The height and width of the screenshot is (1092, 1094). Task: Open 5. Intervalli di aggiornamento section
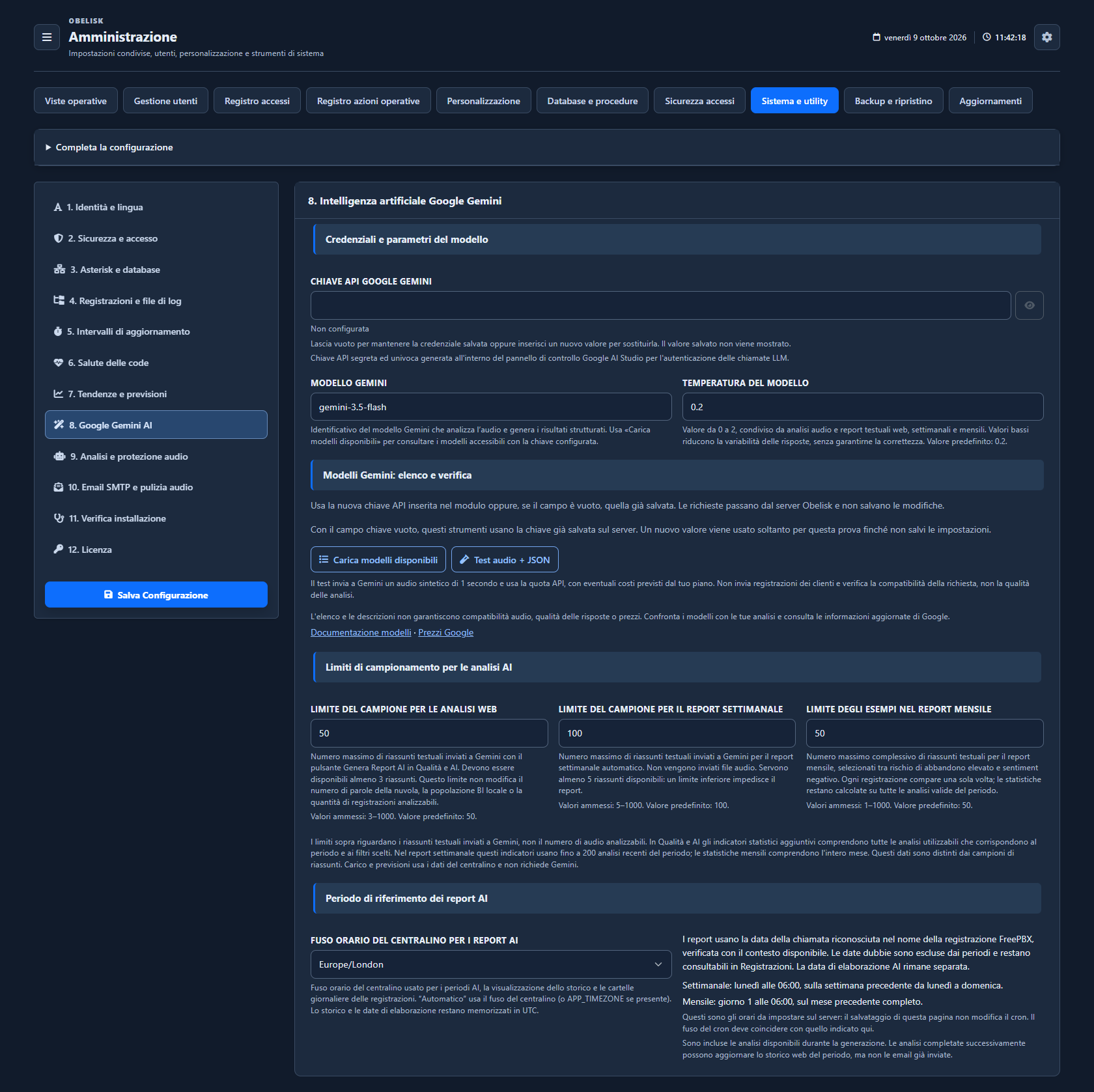(x=156, y=331)
